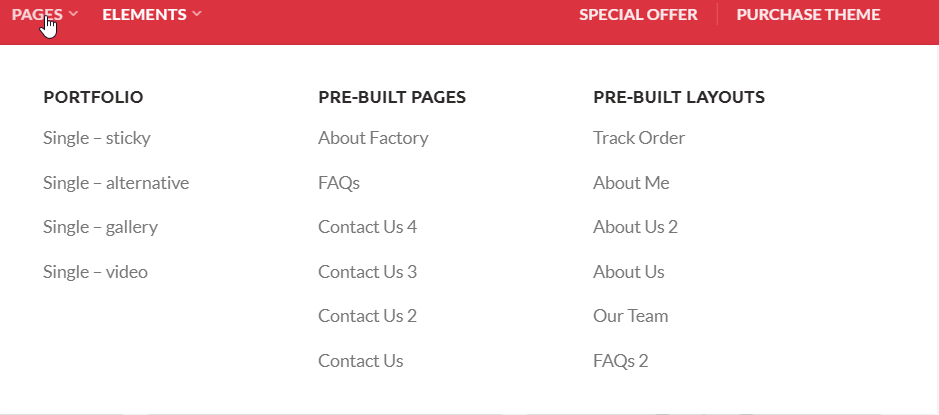Expand the Pages menu chevron
This screenshot has width=939, height=415.
point(74,14)
